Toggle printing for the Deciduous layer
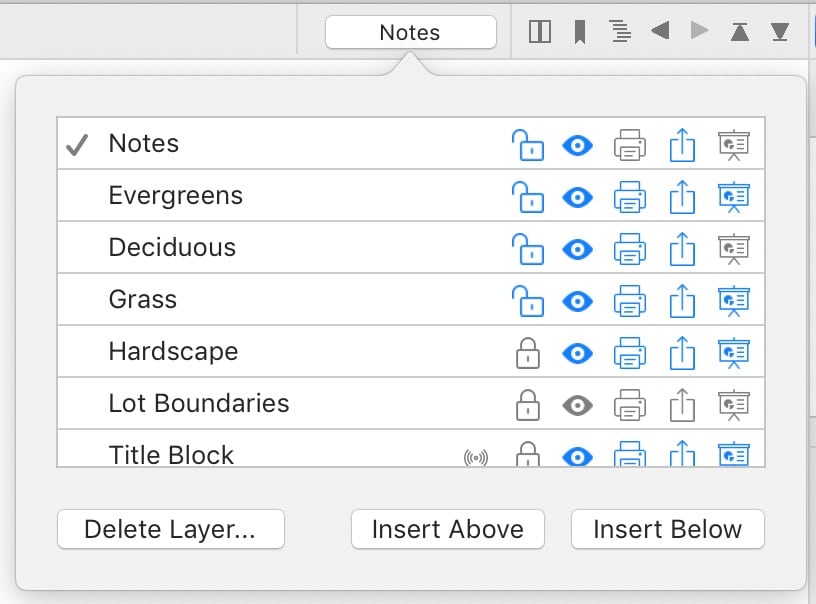 tap(629, 248)
